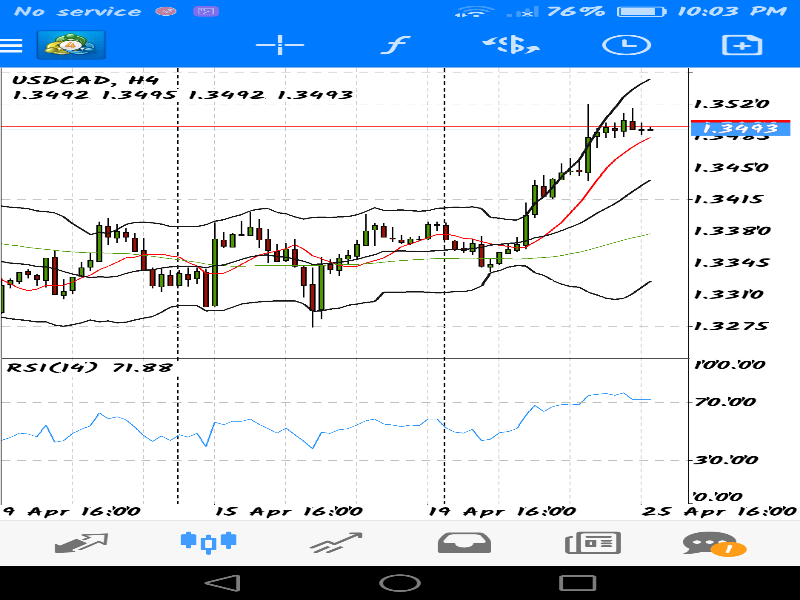
Task: Open the indicators list (f icon)
Action: point(397,46)
